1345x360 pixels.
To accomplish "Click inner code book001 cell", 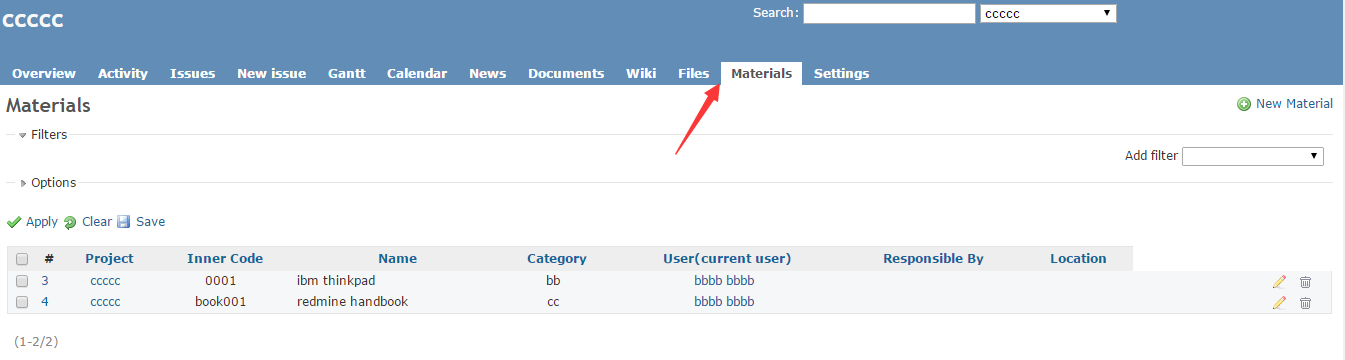I will click(221, 302).
